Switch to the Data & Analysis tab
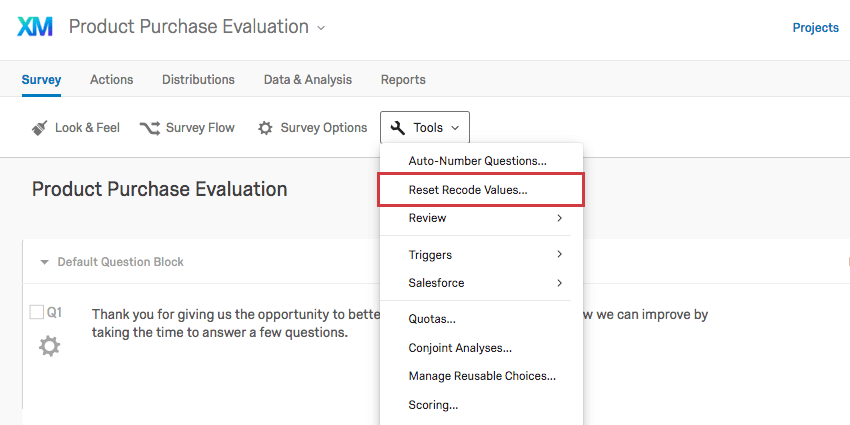Viewport: 850px width, 425px height. click(308, 80)
